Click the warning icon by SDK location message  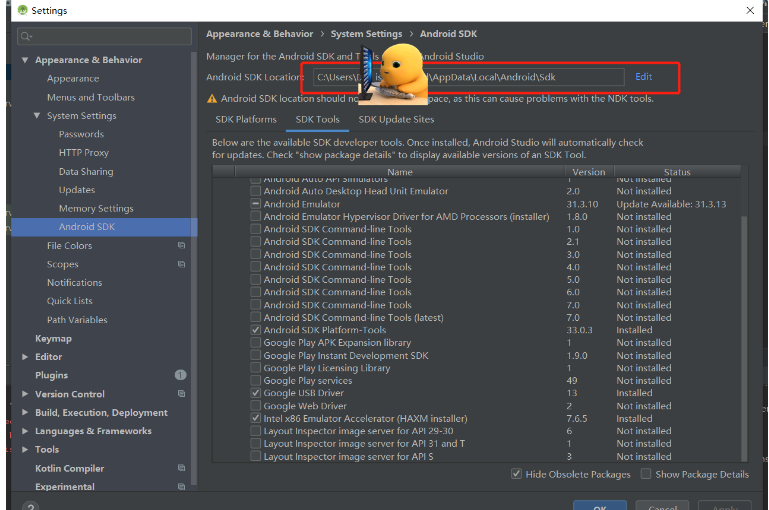(212, 99)
